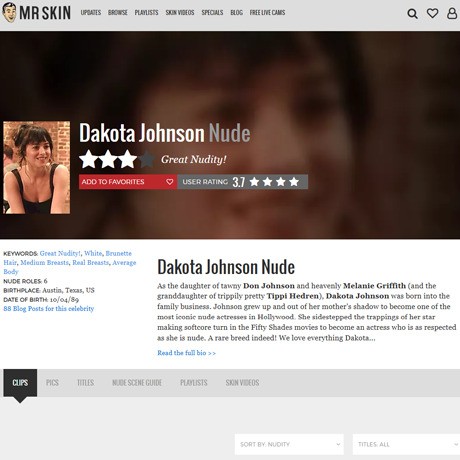The image size is (460, 460).
Task: Rate with the fourth user rating star
Action: [294, 182]
